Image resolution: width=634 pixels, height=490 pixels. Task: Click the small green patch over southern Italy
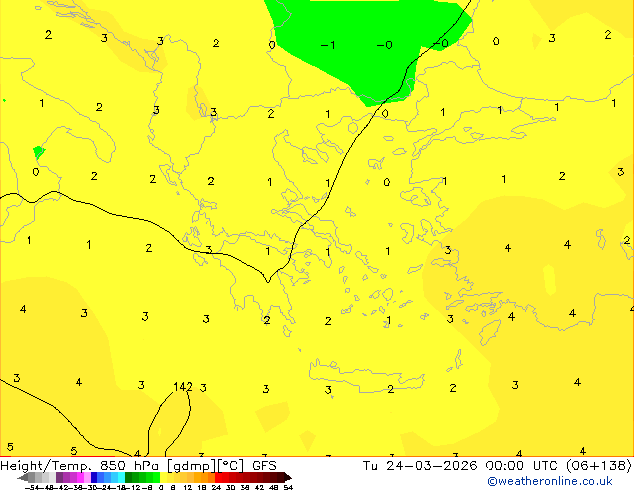point(38,152)
